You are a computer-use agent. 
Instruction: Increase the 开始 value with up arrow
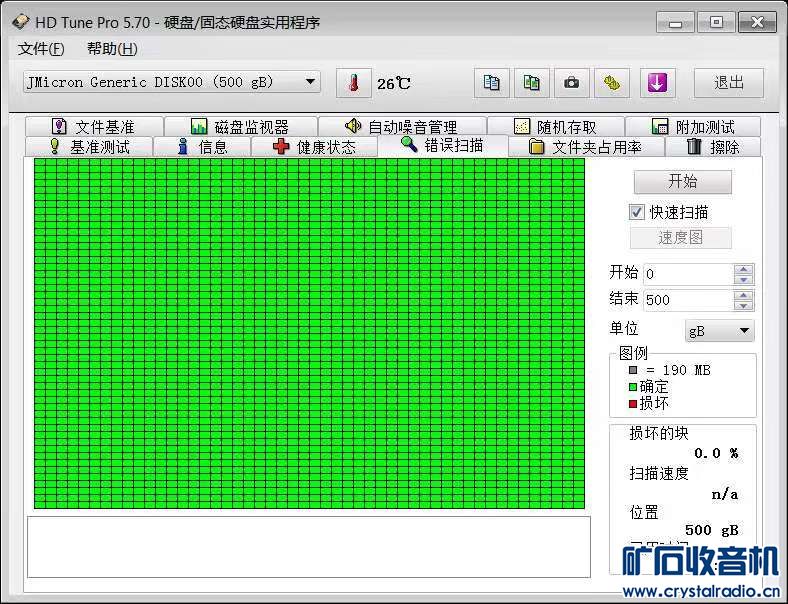click(x=743, y=269)
